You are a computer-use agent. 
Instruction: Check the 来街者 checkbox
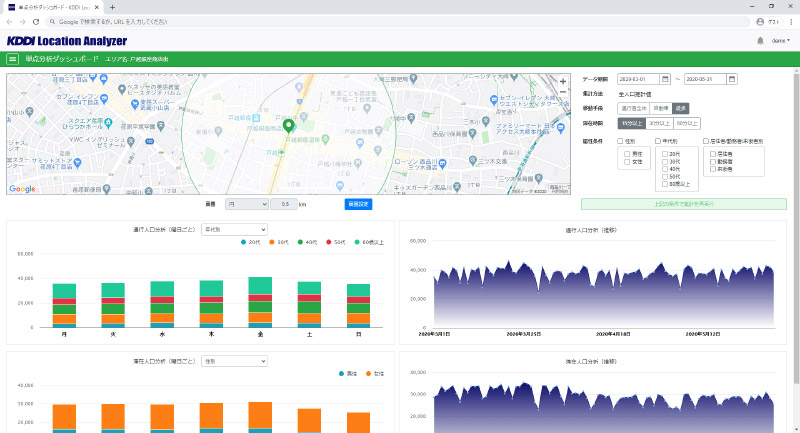point(713,169)
